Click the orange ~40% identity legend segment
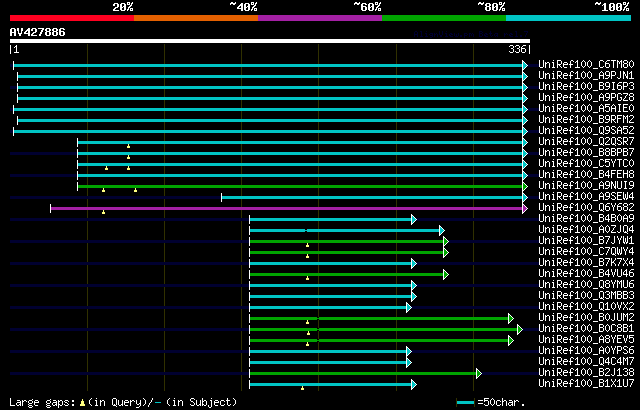The image size is (640, 410). [x=196, y=18]
